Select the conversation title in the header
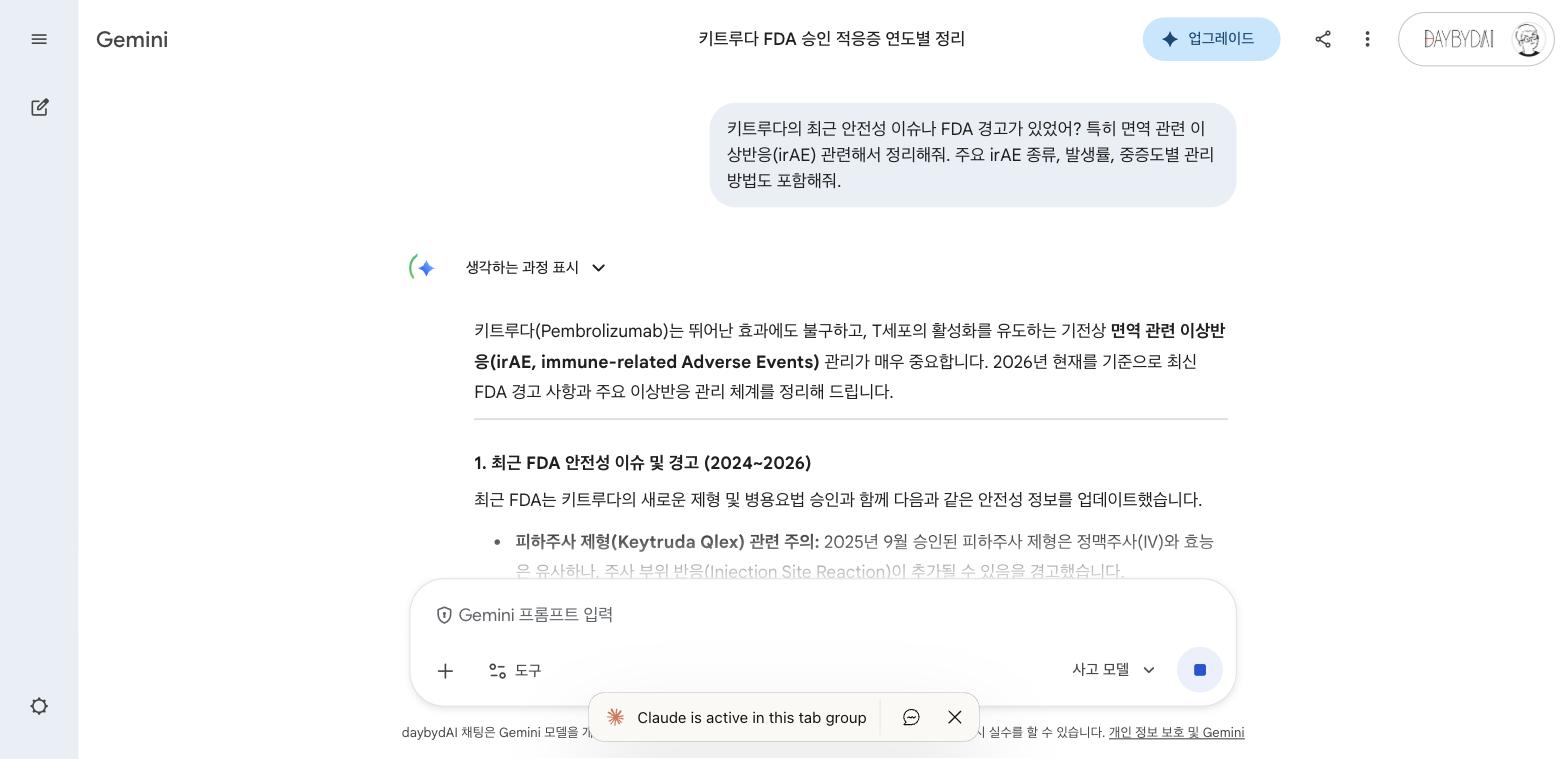The image size is (1568, 759). tap(830, 39)
